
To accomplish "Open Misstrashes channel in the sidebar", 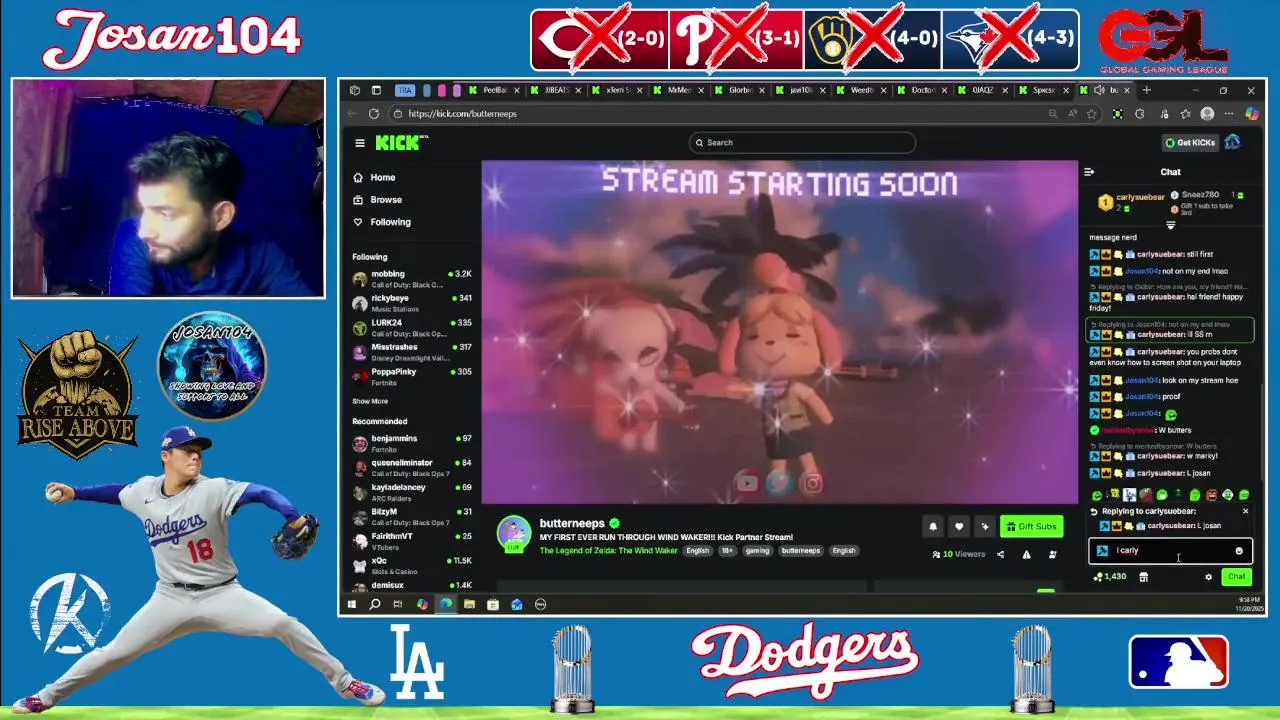I will point(411,351).
